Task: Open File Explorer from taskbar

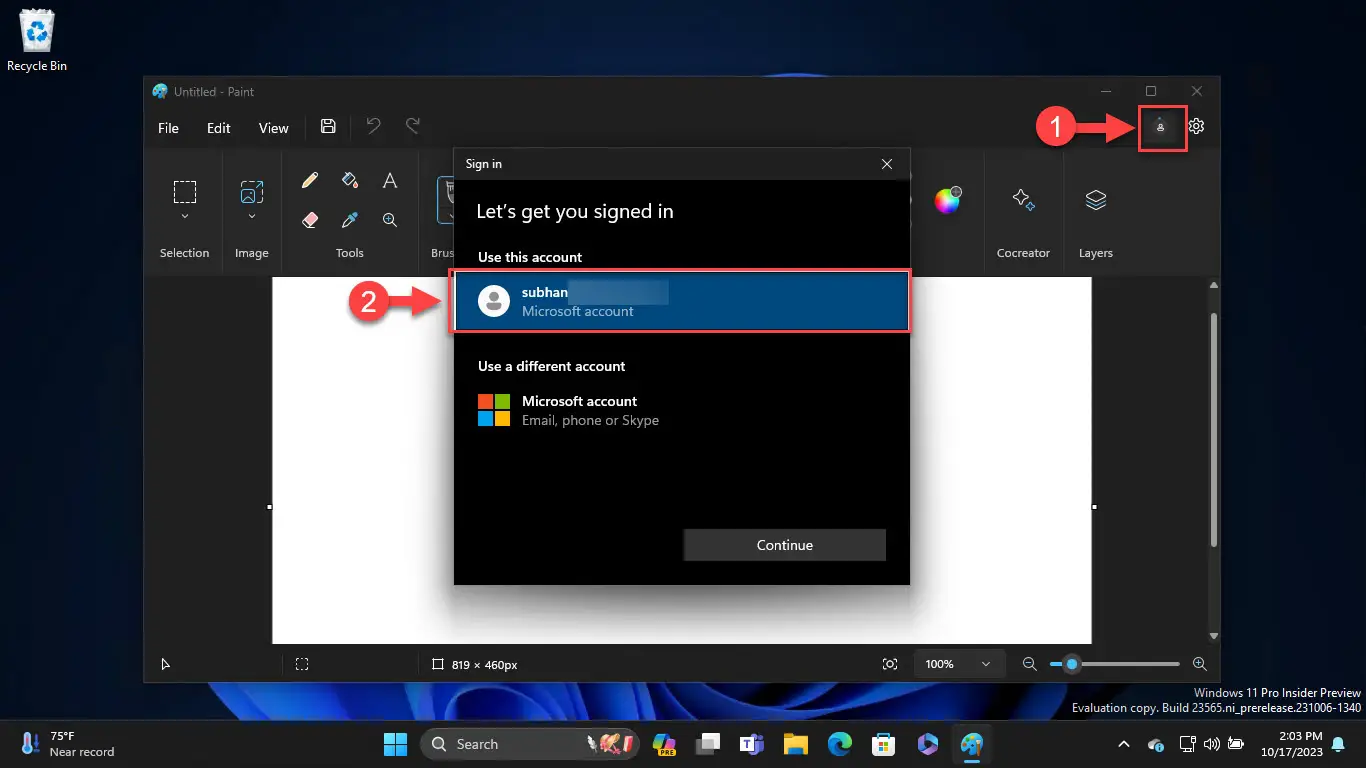Action: [796, 744]
